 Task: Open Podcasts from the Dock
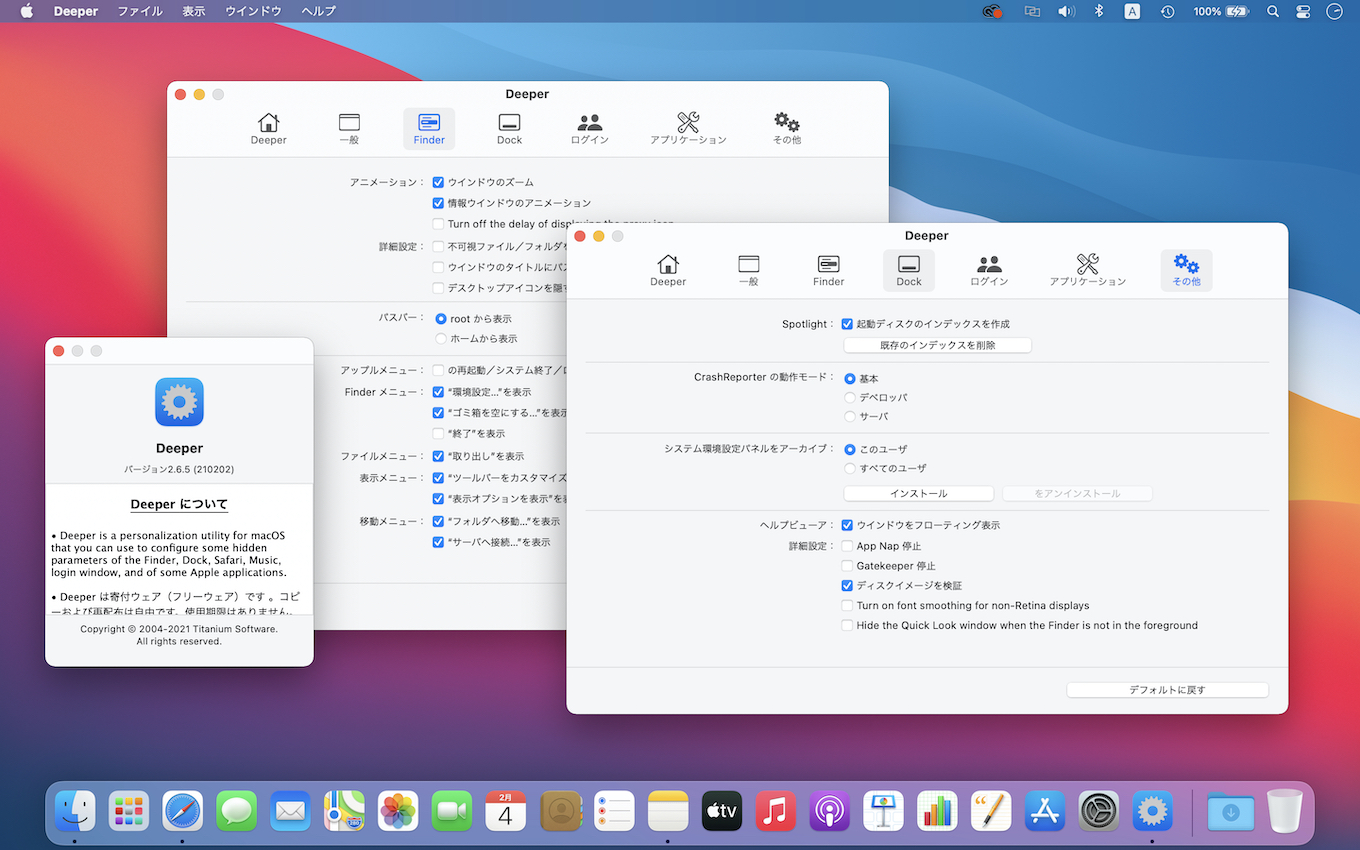point(830,811)
